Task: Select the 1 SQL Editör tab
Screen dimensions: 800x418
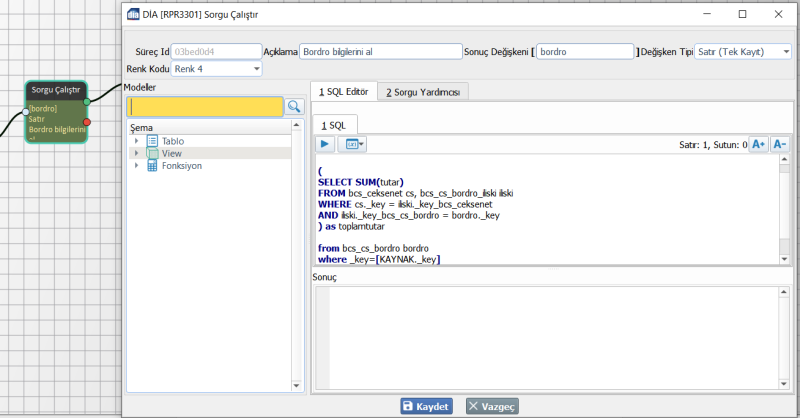Action: (343, 92)
